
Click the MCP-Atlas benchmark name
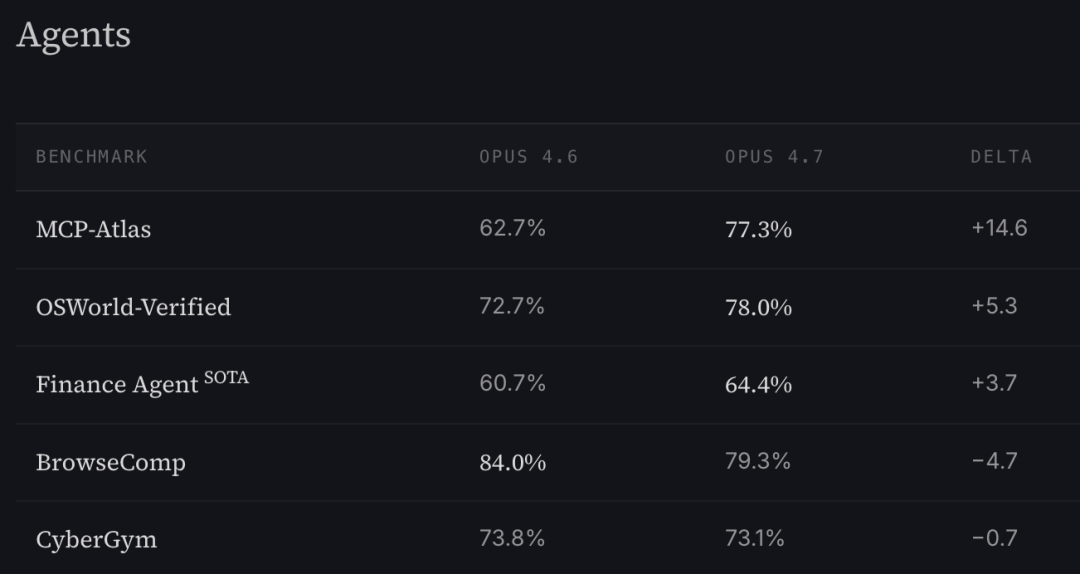(x=93, y=229)
